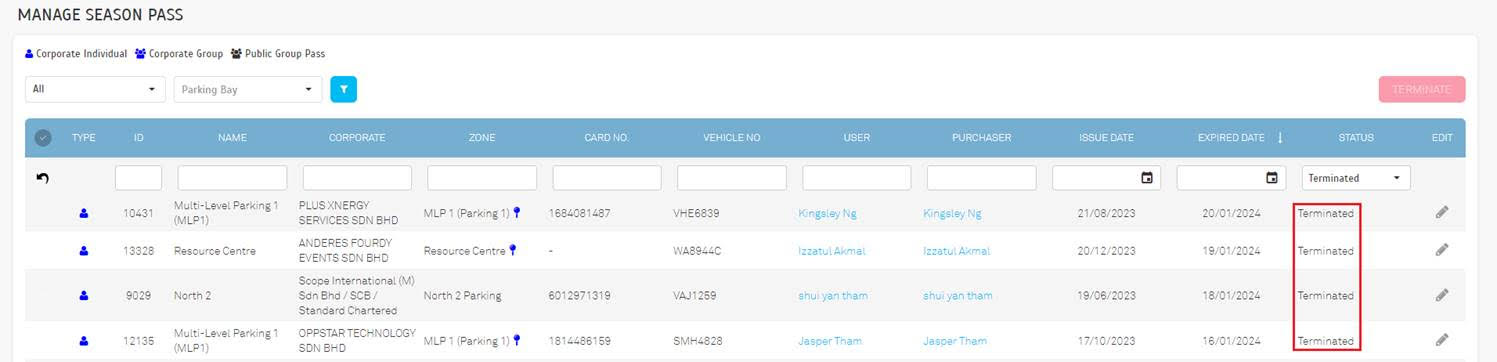This screenshot has height=362, width=1497.
Task: Sort by Issue Date column header
Action: click(1106, 138)
